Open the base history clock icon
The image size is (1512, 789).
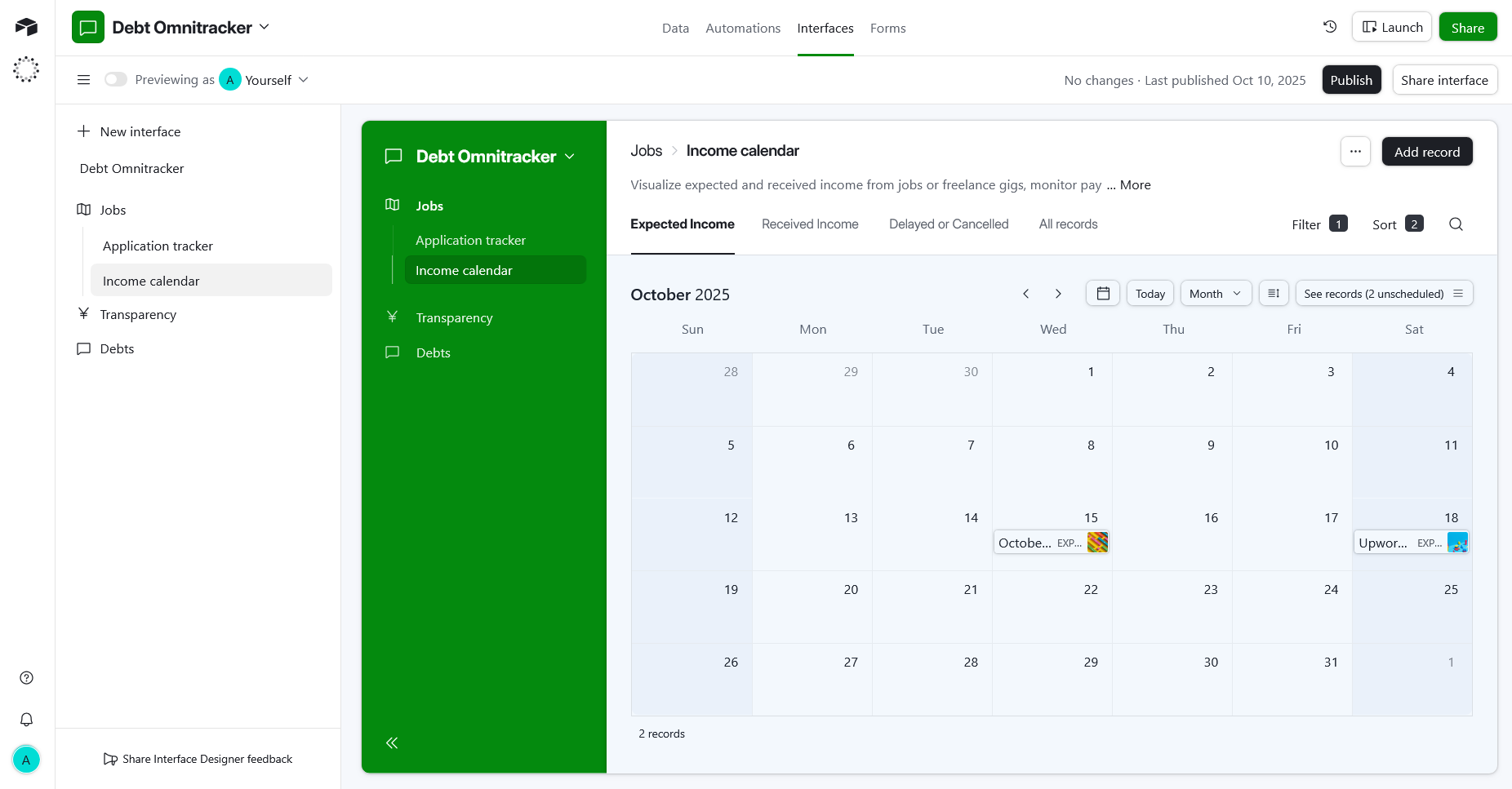pyautogui.click(x=1330, y=27)
